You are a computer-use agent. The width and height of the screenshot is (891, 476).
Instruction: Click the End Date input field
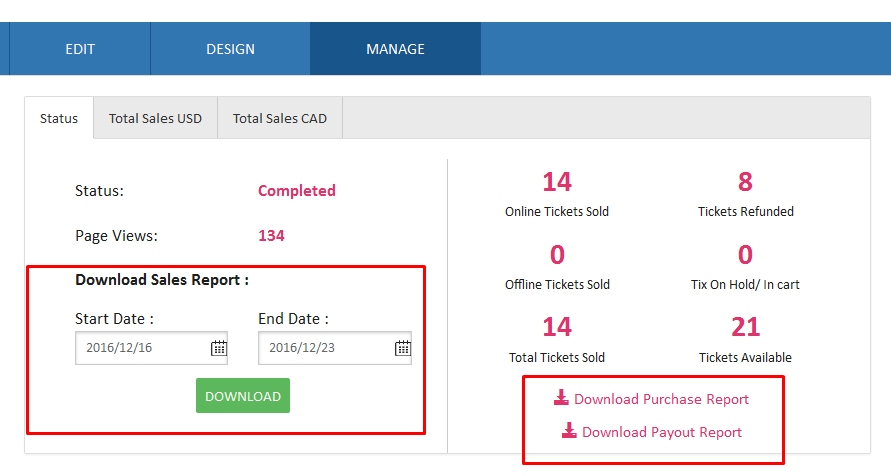click(x=323, y=348)
